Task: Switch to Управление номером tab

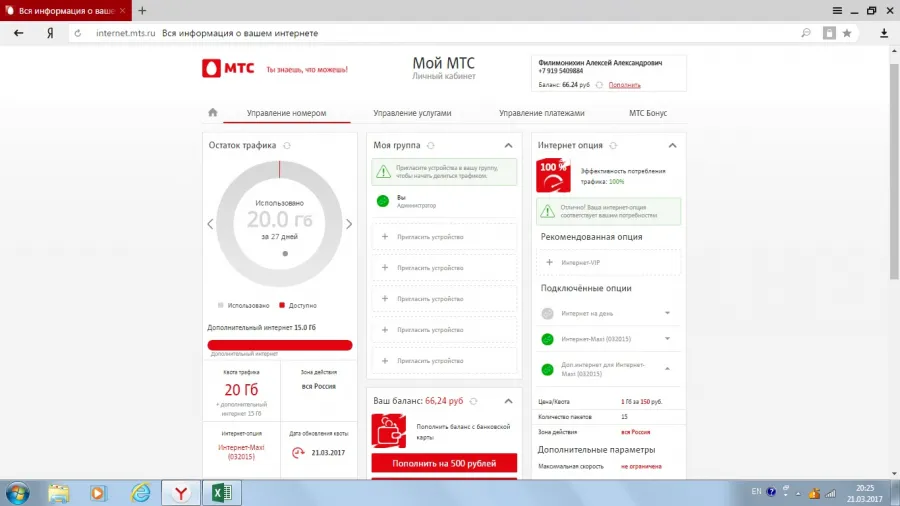Action: (x=286, y=113)
